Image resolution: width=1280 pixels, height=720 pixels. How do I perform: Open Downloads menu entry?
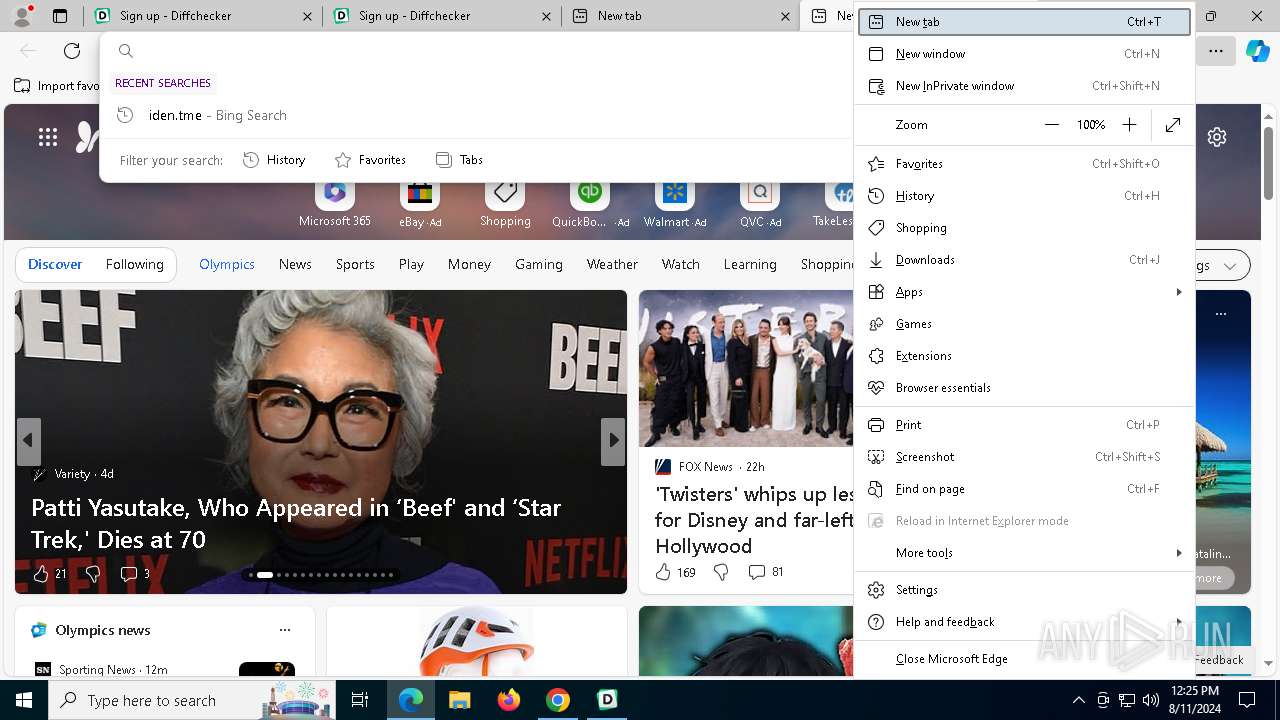[1025, 260]
